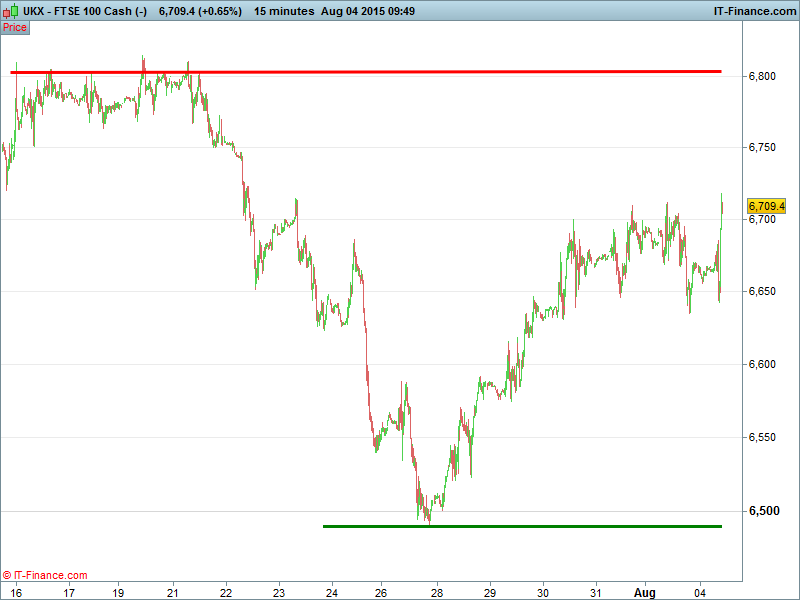Click the 6,709.4 (+0.65%) quote in header
Image resolution: width=800 pixels, height=600 pixels.
point(200,11)
